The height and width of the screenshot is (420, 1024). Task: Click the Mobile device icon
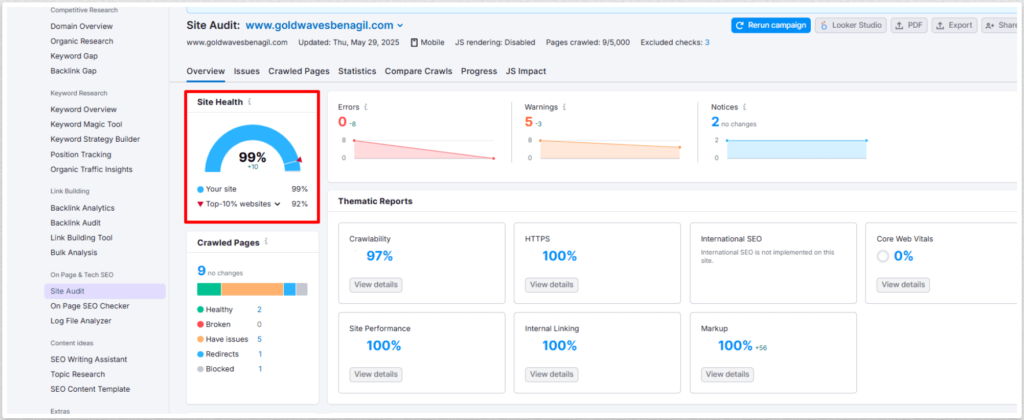[414, 43]
